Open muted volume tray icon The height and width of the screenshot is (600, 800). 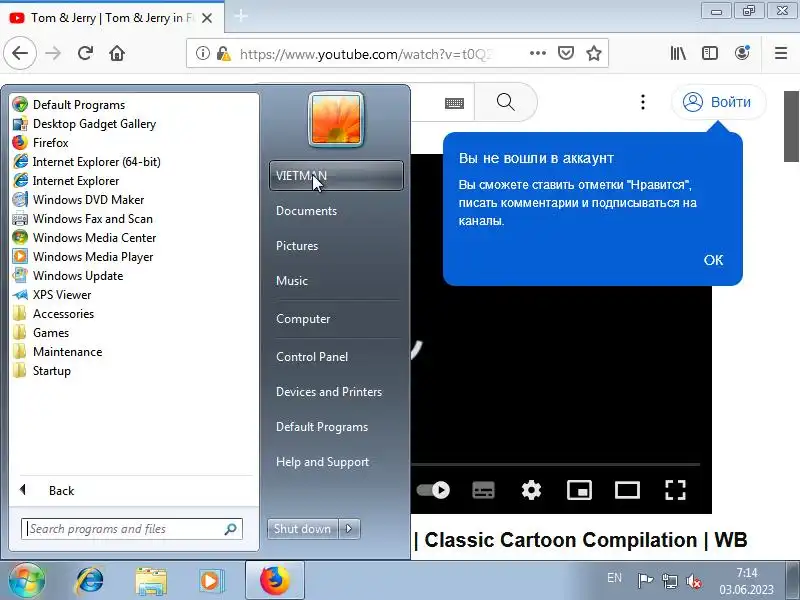coord(693,581)
